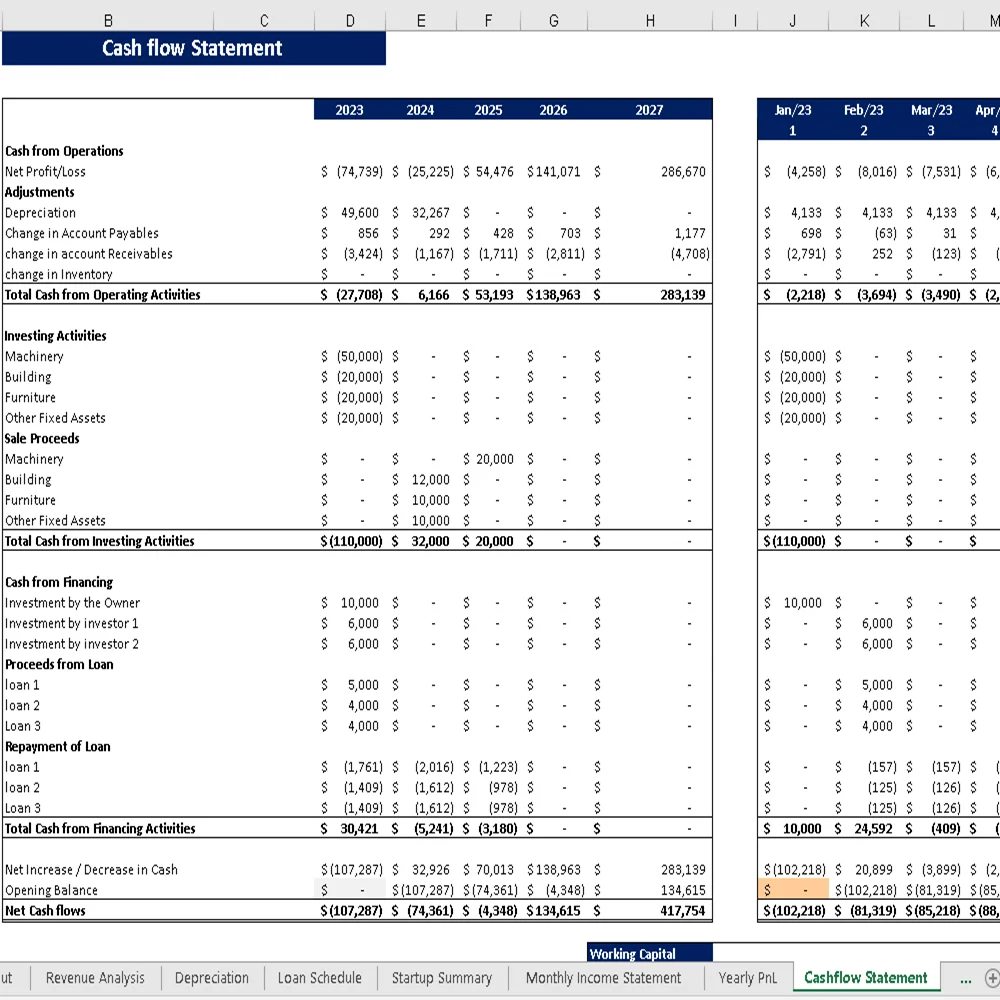Switch to the Yearly PnL tab

(x=747, y=978)
